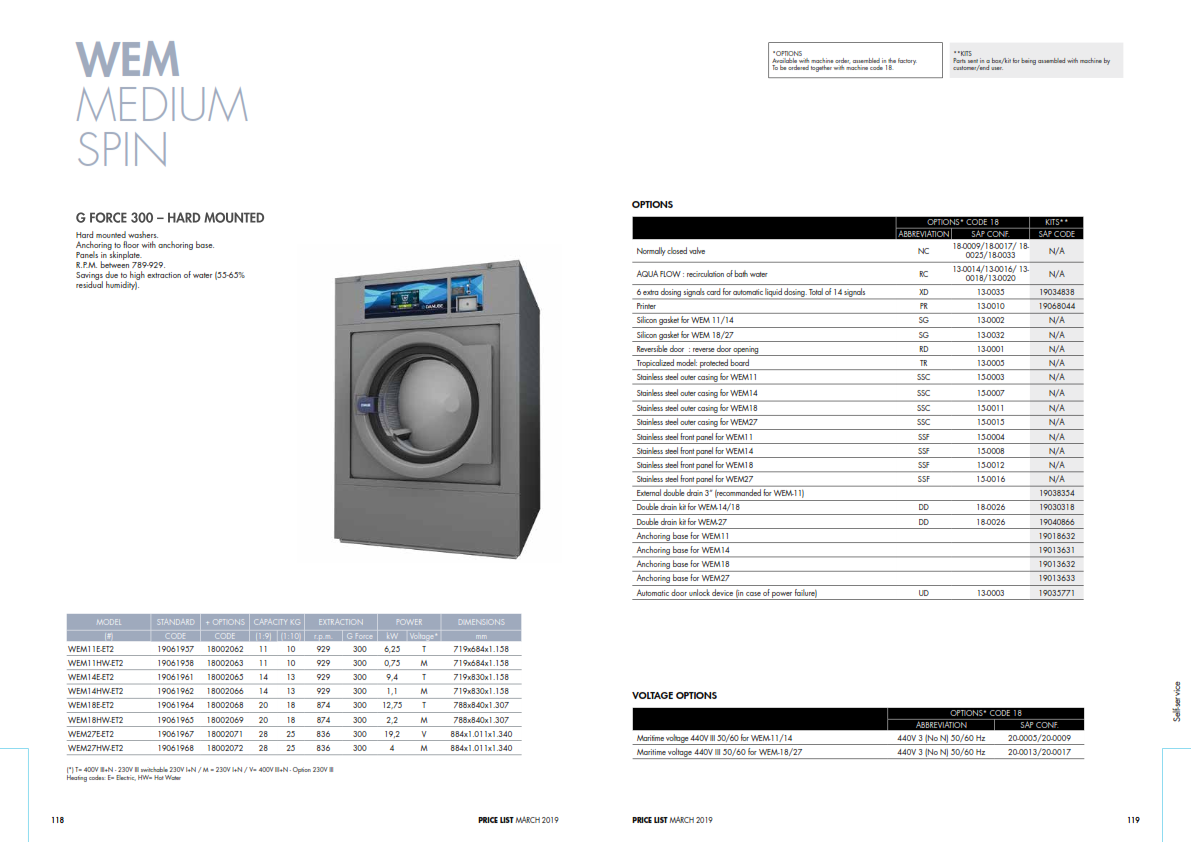Select voltage code 20-0013/20-0017
The height and width of the screenshot is (842, 1191).
tap(1039, 752)
